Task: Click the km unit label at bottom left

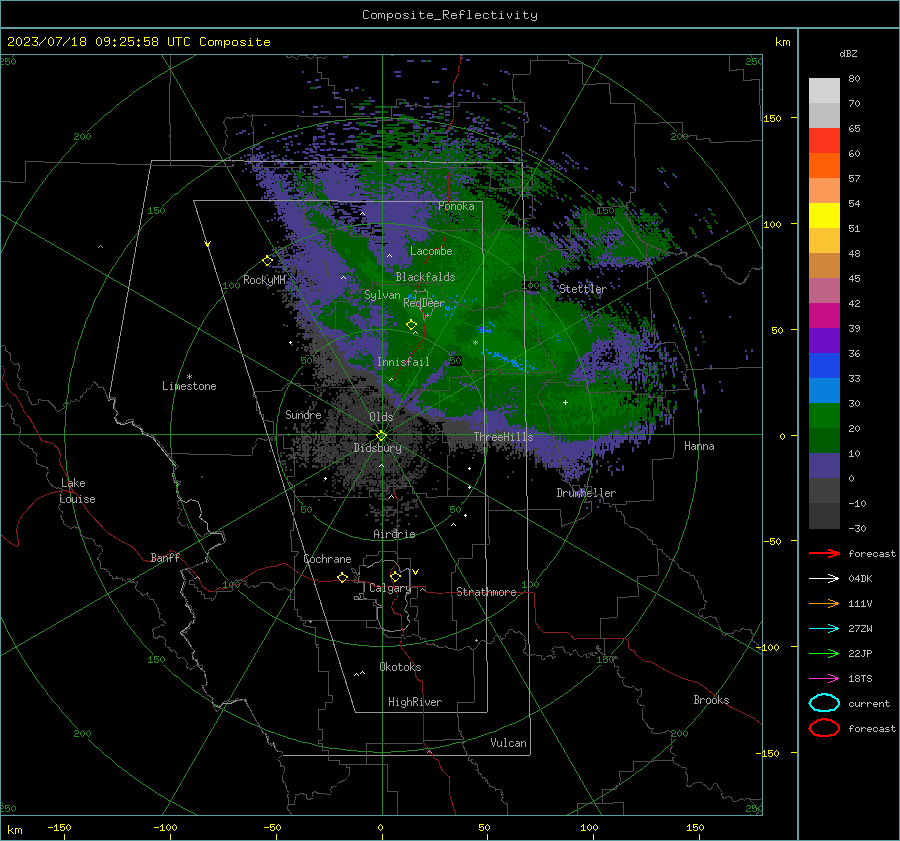Action: (15, 830)
